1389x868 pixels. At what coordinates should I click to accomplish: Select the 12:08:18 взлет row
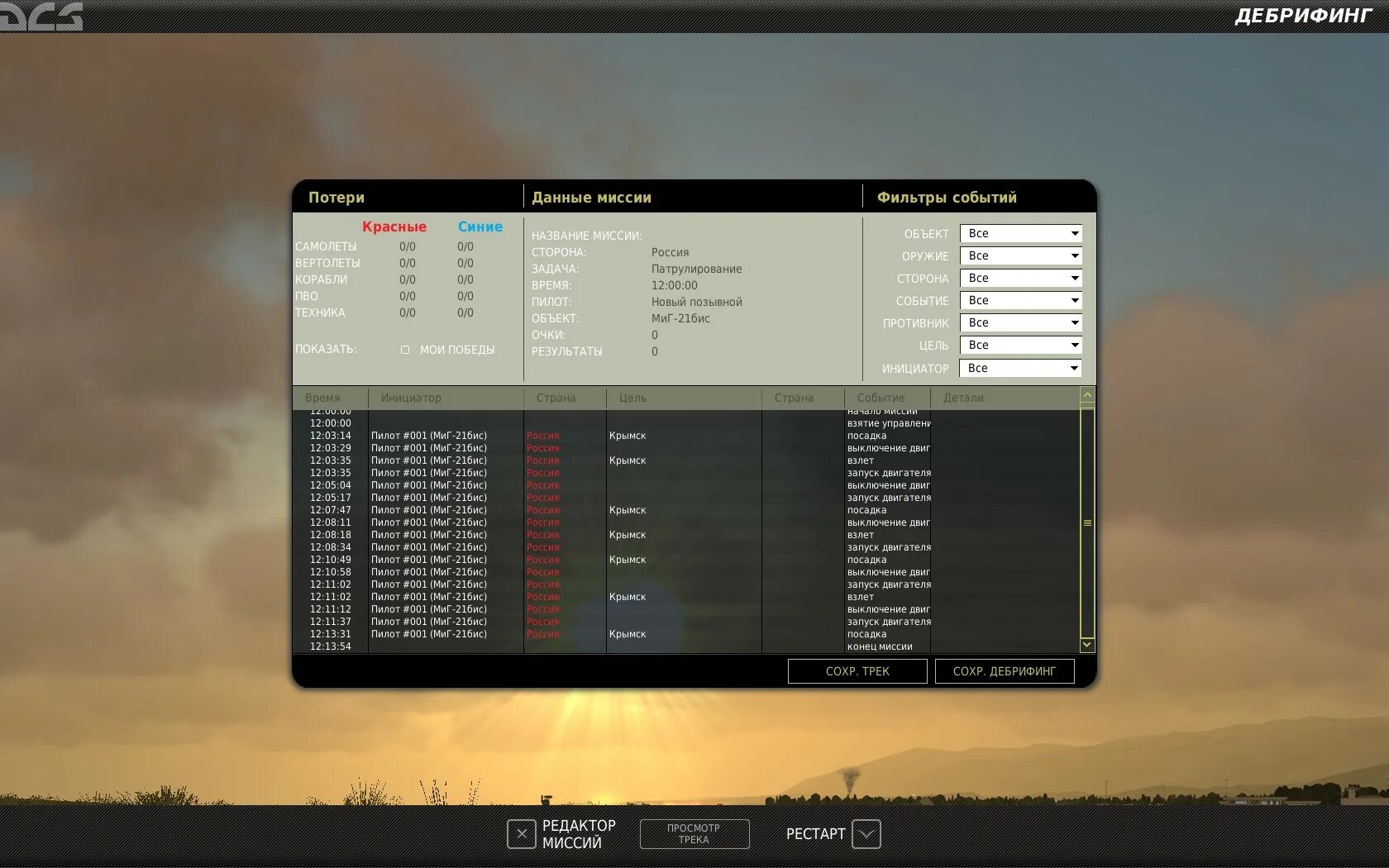(686, 535)
